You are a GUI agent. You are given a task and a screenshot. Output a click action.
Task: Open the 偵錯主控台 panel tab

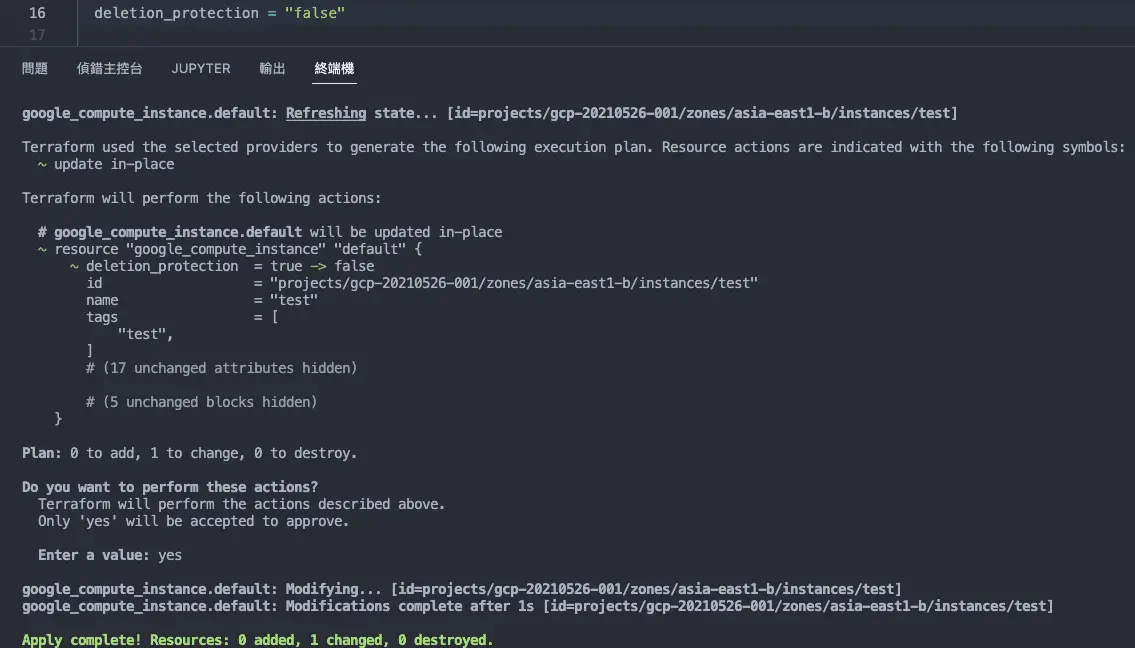click(111, 68)
